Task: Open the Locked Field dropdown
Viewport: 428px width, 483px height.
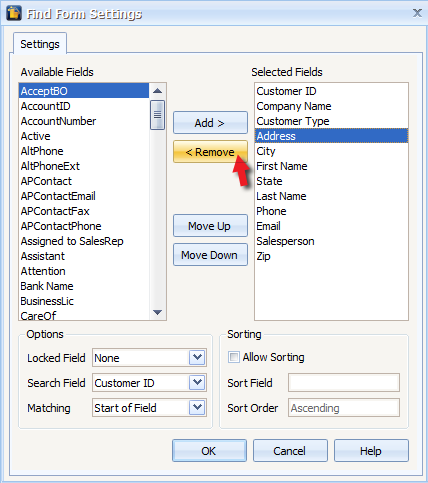Action: click(x=197, y=357)
